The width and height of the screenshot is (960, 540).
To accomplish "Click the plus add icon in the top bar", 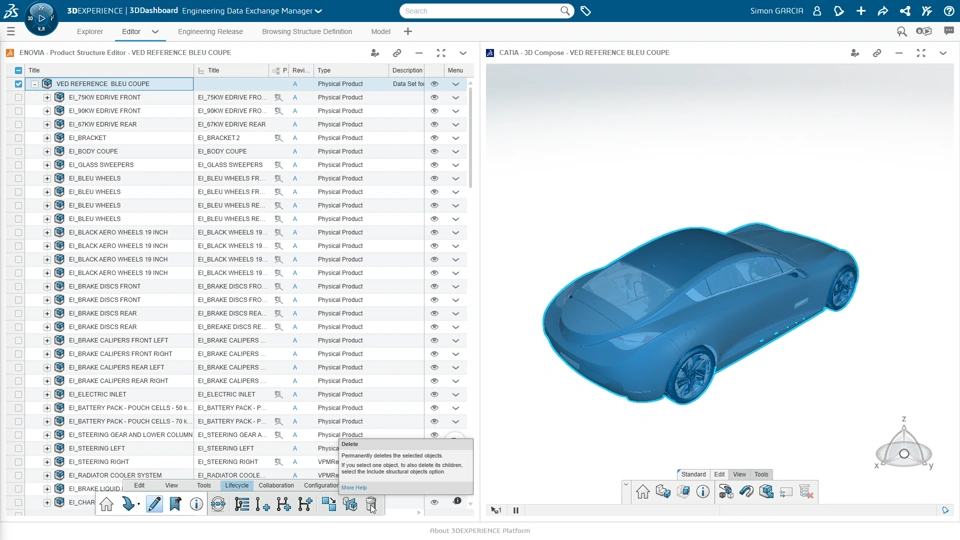I will point(861,11).
